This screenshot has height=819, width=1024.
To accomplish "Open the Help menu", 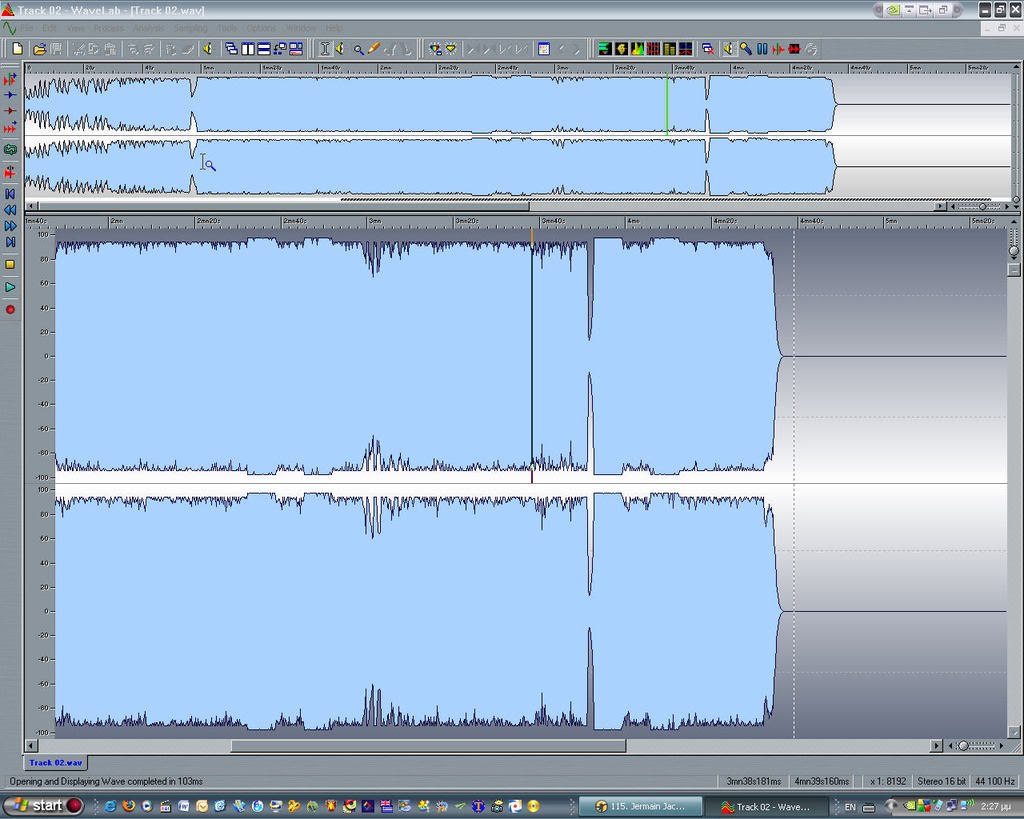I will tap(333, 28).
